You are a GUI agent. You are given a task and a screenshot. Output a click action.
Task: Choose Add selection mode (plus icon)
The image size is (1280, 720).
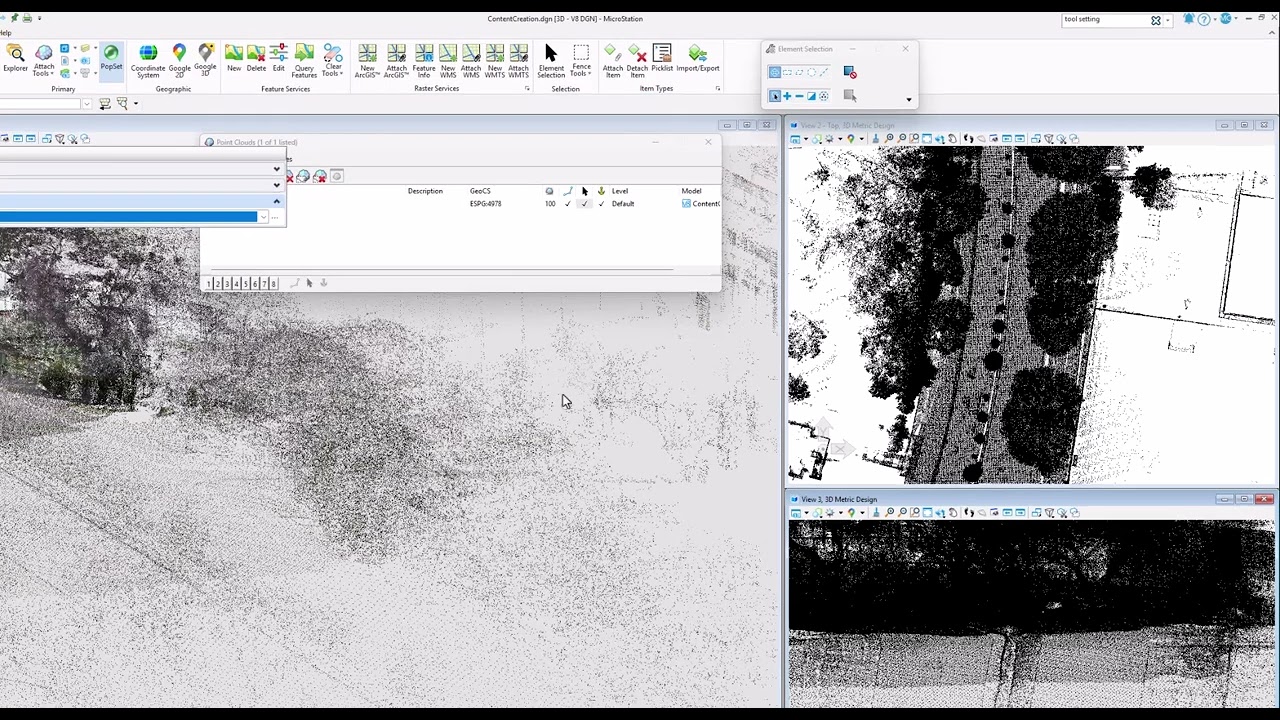[x=787, y=96]
